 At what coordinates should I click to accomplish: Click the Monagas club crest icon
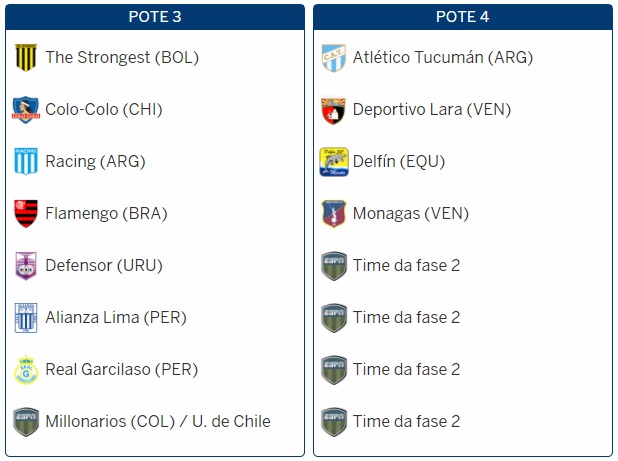pos(333,214)
